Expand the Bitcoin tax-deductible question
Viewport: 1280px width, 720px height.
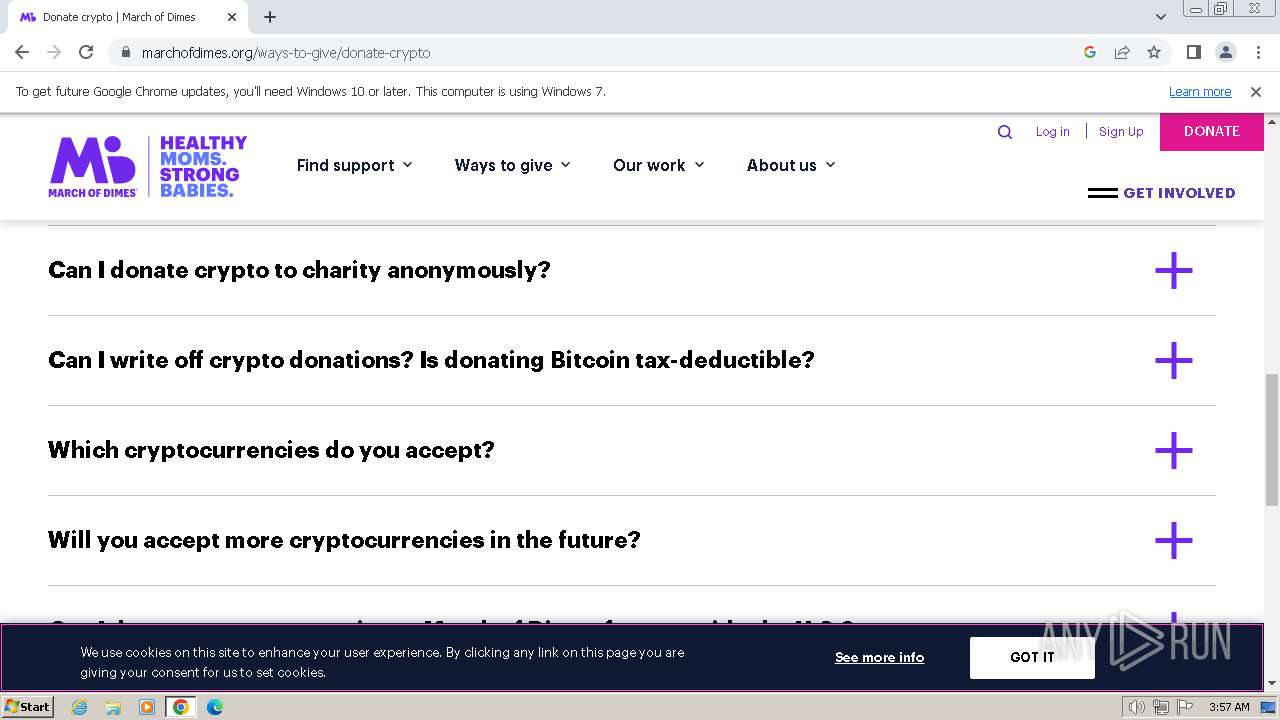click(1173, 361)
